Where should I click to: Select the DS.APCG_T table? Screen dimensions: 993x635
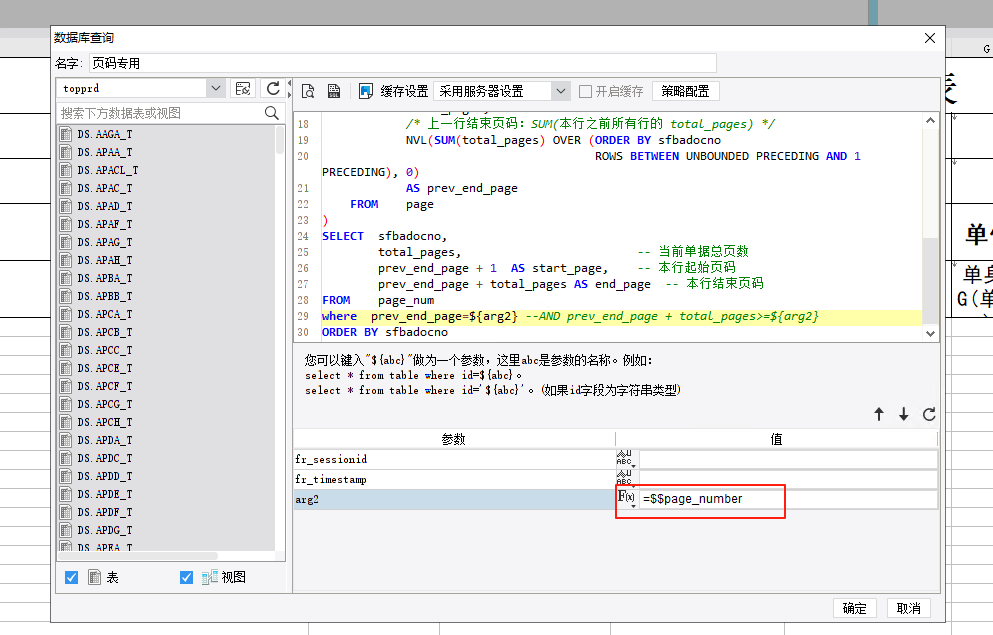point(104,404)
